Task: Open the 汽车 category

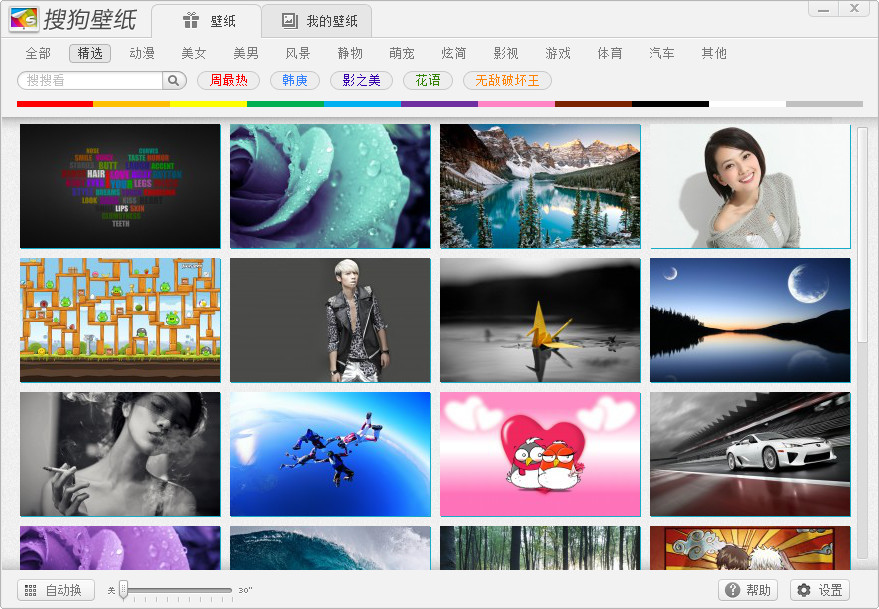Action: pyautogui.click(x=661, y=53)
